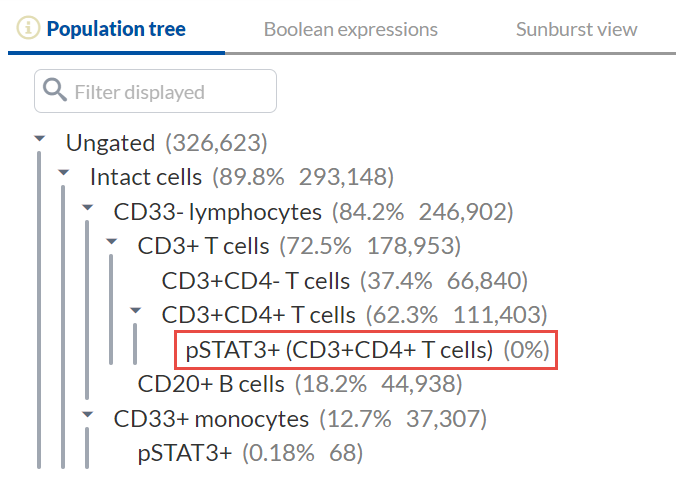
Task: Select the highlighted pSTAT3+ (CD3+CD4+ T cells) gate
Action: point(340,350)
